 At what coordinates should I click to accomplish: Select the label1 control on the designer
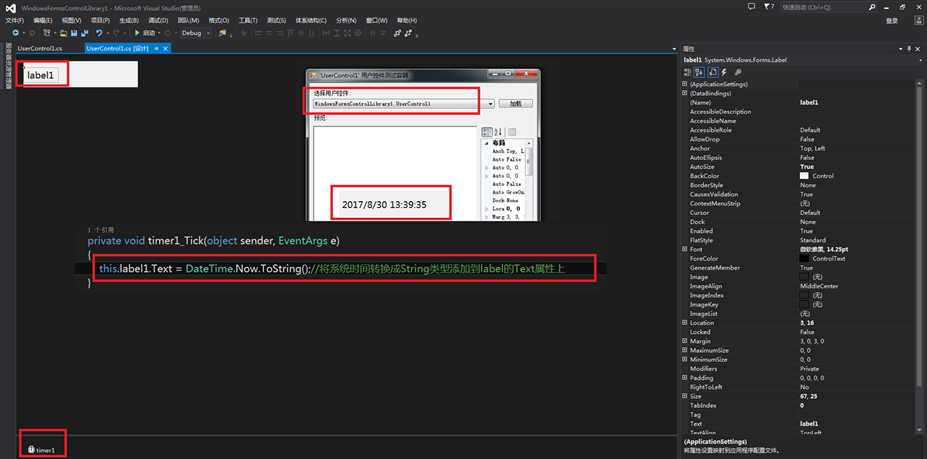[40, 75]
